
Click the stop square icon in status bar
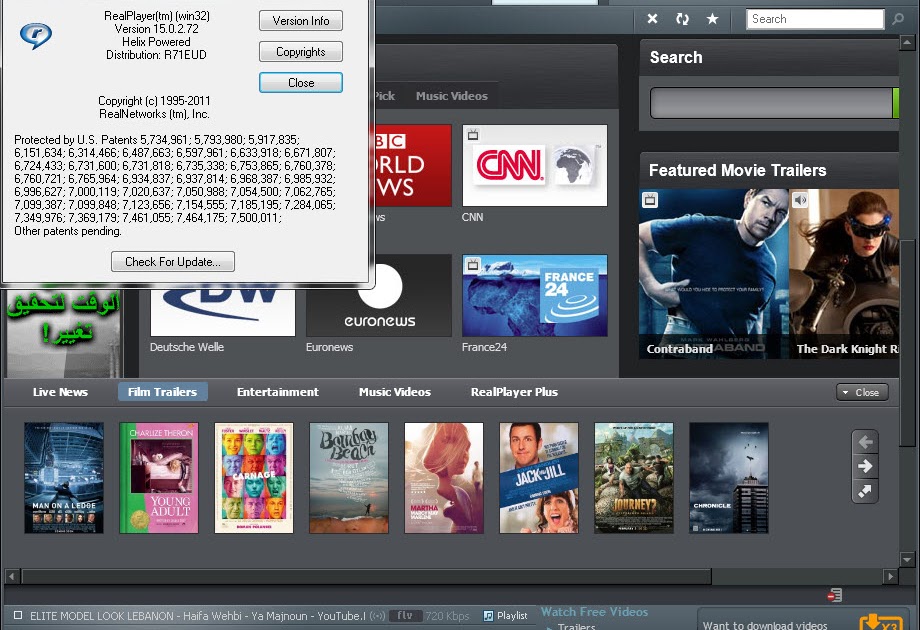(18, 615)
